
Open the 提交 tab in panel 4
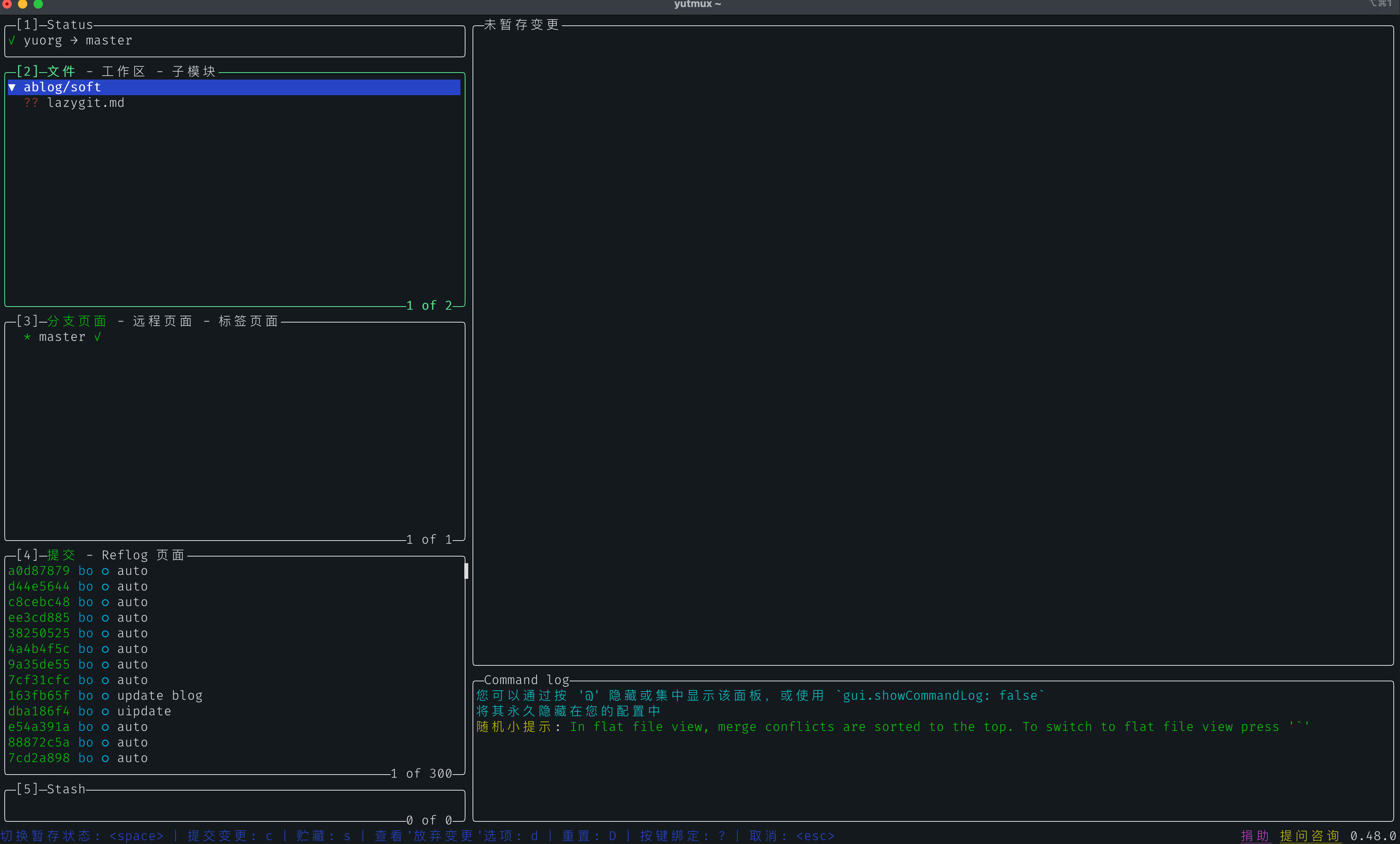[61, 555]
